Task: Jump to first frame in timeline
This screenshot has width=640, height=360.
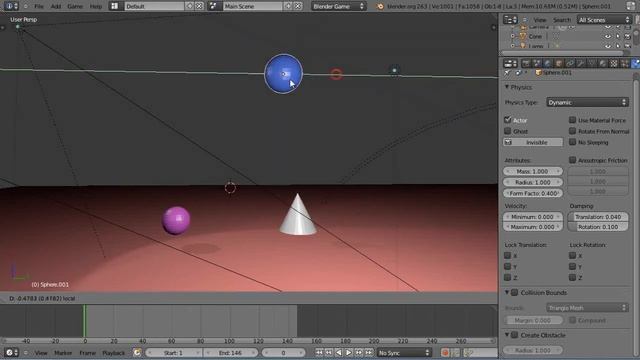Action: tap(319, 352)
